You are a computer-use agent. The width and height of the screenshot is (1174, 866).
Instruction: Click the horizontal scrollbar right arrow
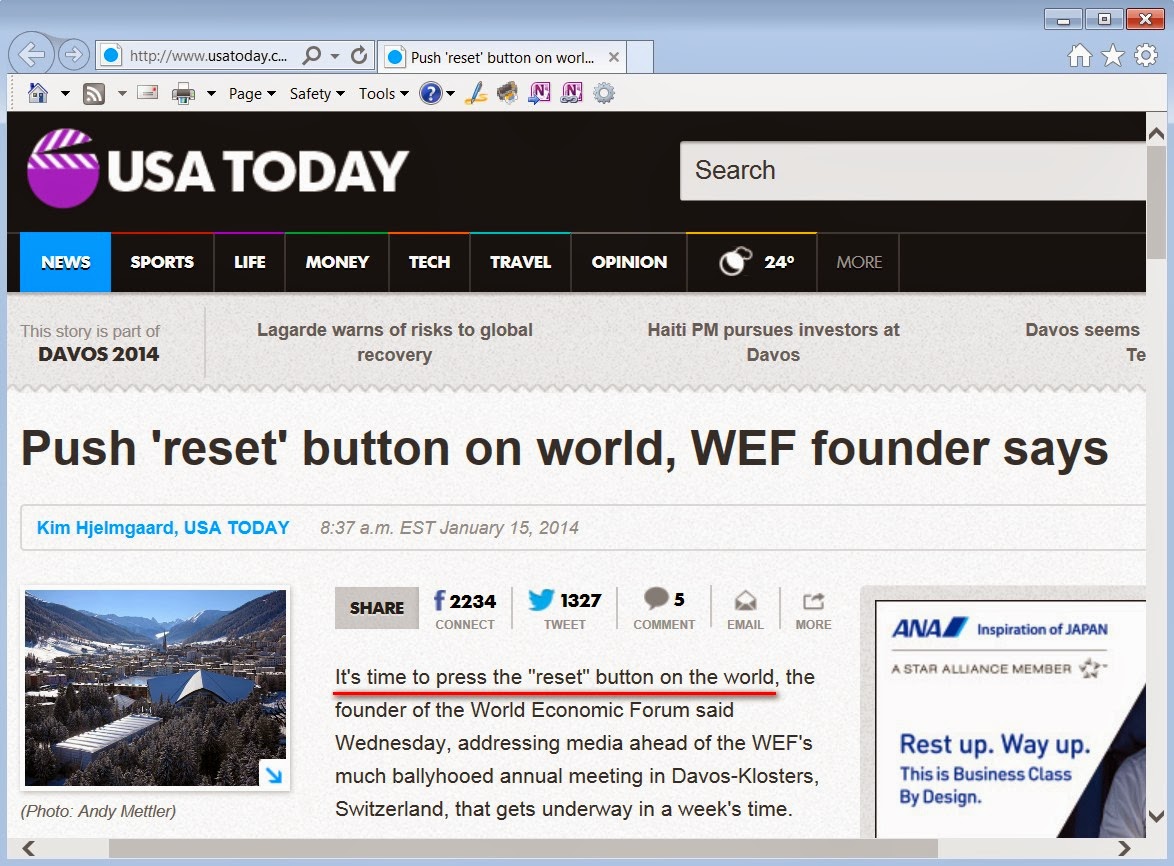(x=1124, y=848)
